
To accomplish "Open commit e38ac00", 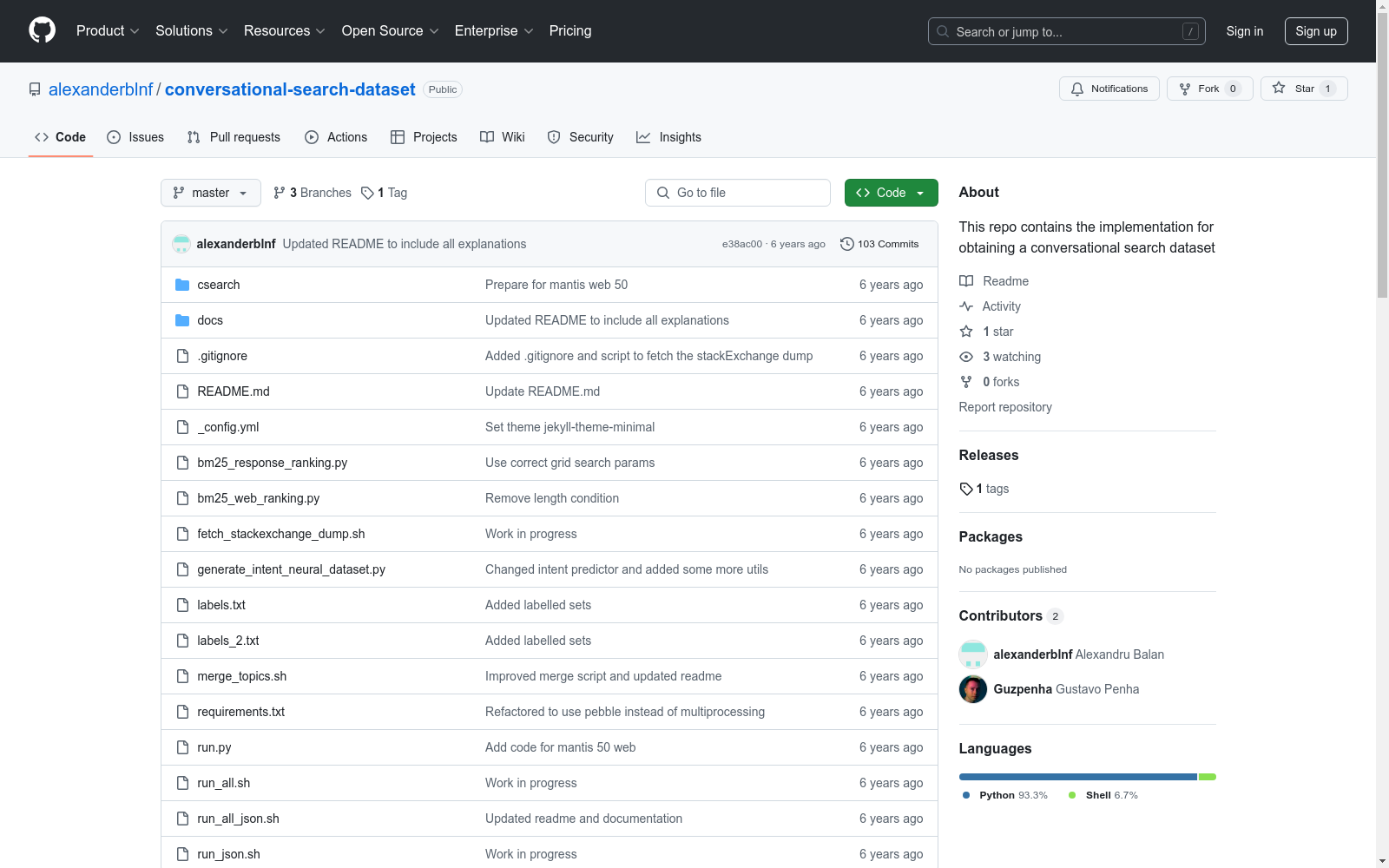I will (742, 244).
